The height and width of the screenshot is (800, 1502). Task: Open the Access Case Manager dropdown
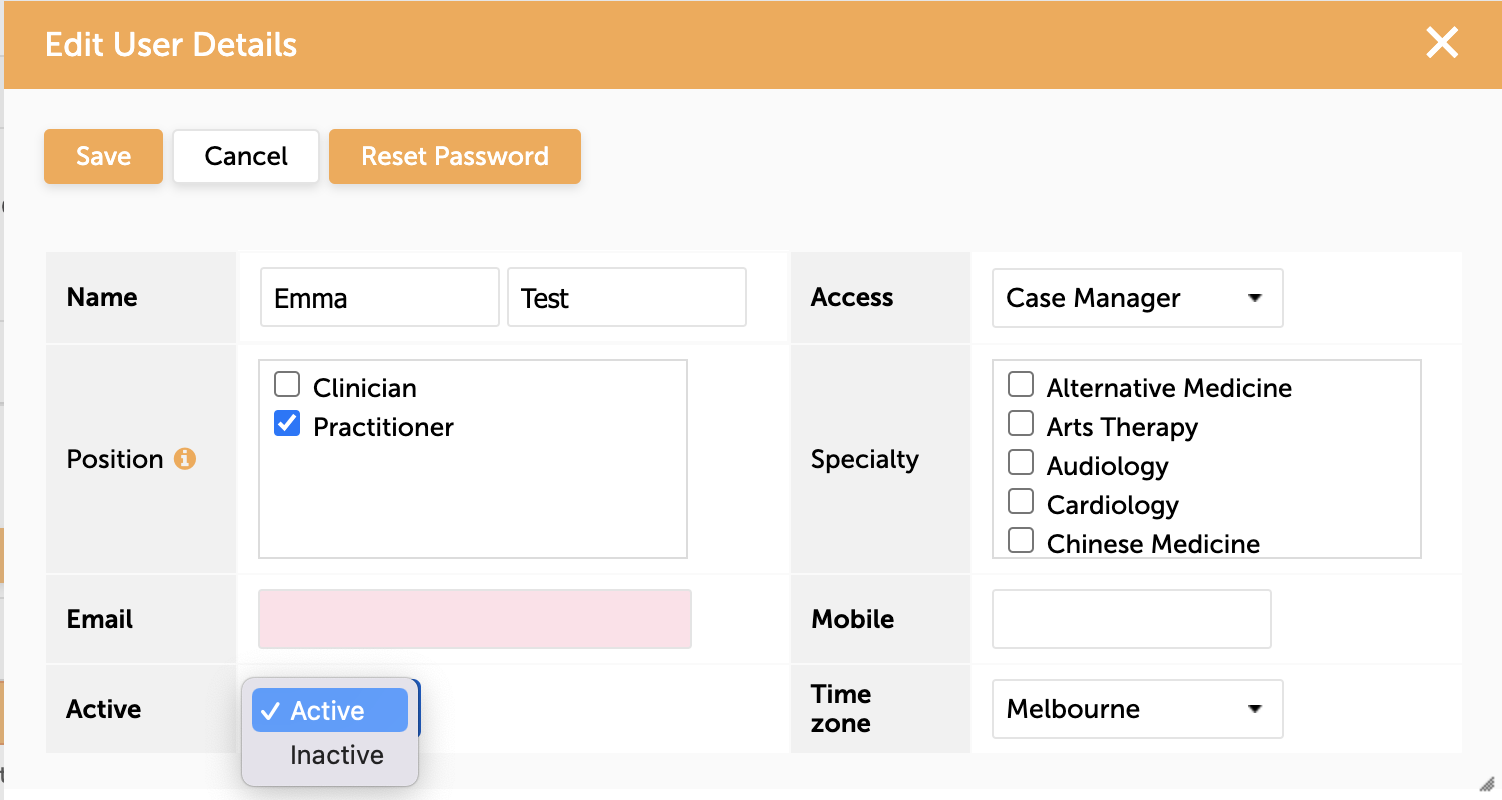click(x=1137, y=298)
